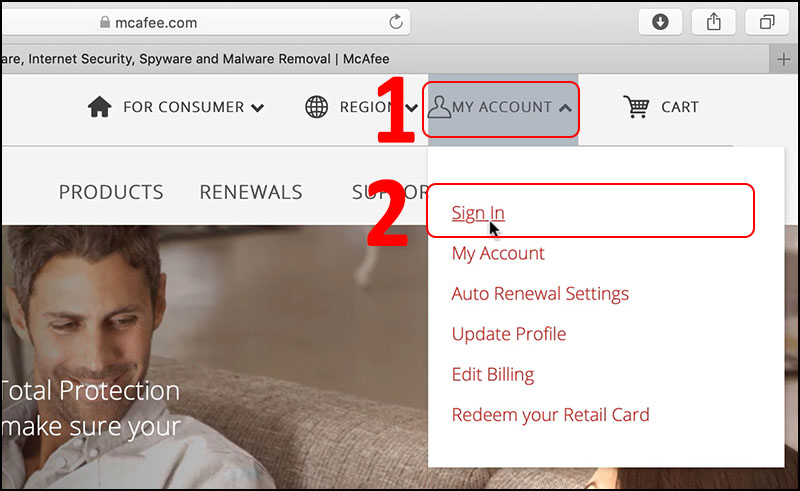Viewport: 800px width, 491px height.
Task: Click the Sign In link
Action: [478, 213]
